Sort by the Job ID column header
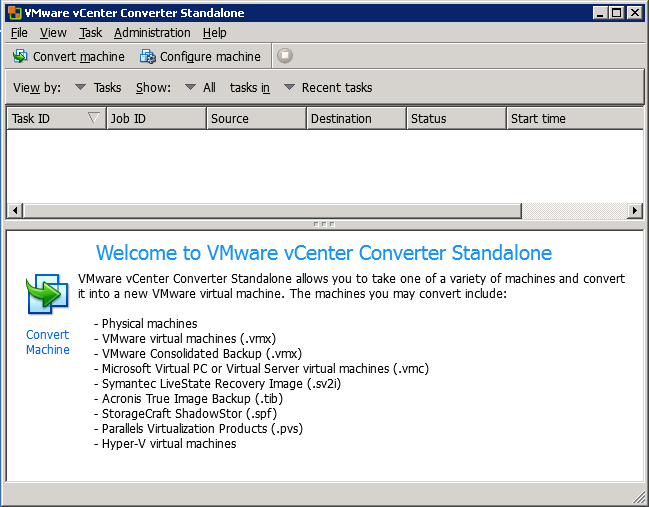Screen dimensions: 649x507 pyautogui.click(x=156, y=118)
